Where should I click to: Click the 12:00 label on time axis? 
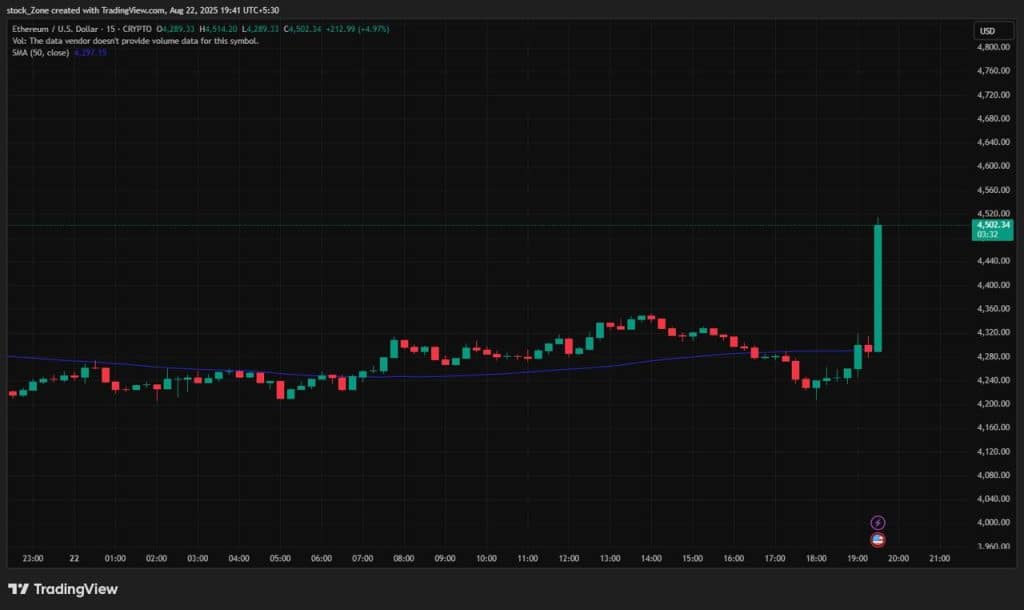click(x=568, y=557)
